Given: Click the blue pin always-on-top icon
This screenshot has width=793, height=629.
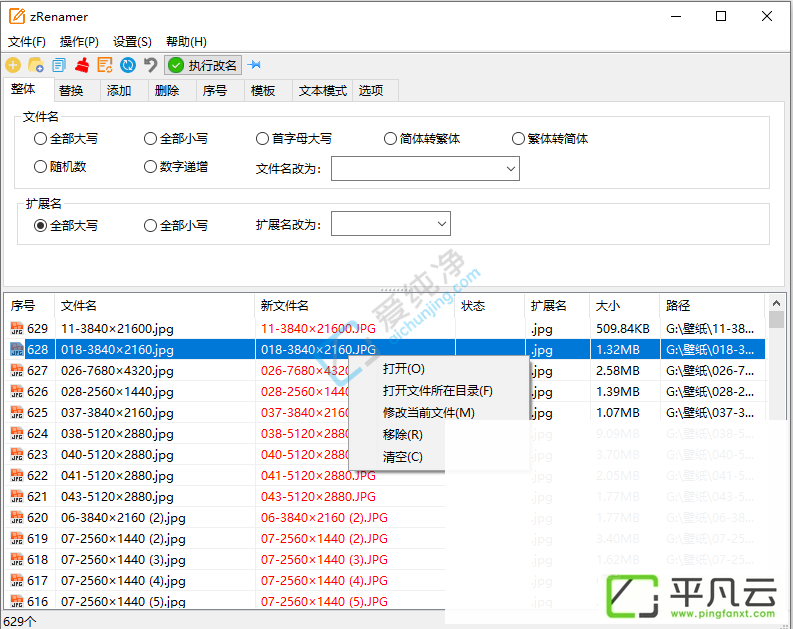Looking at the screenshot, I should pos(254,65).
